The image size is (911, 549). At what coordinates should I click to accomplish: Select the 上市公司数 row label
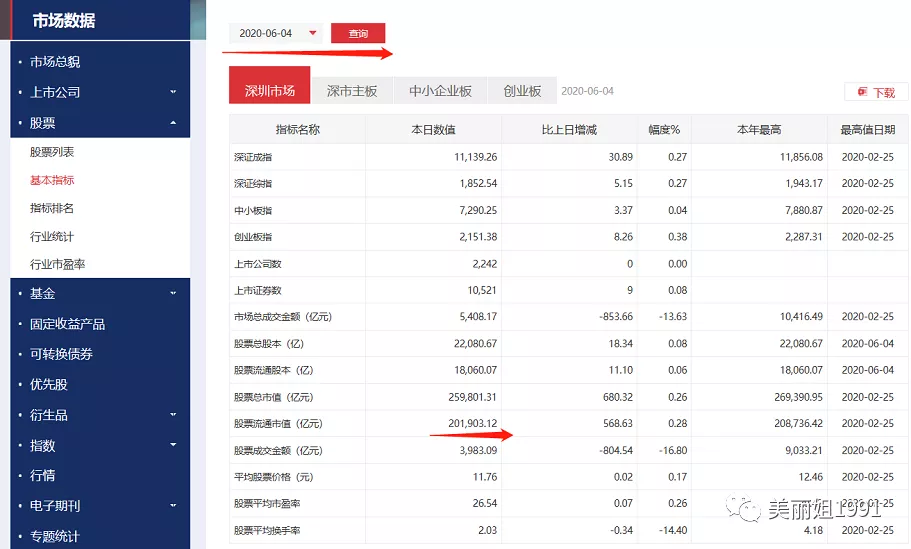(x=257, y=264)
